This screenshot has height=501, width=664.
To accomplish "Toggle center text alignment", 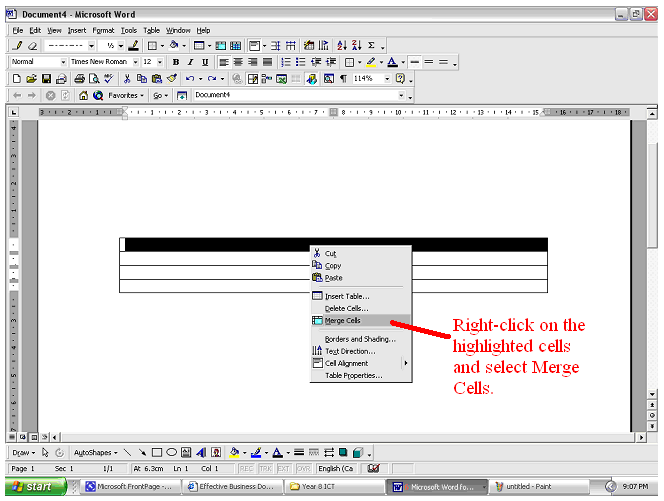I will 239,62.
